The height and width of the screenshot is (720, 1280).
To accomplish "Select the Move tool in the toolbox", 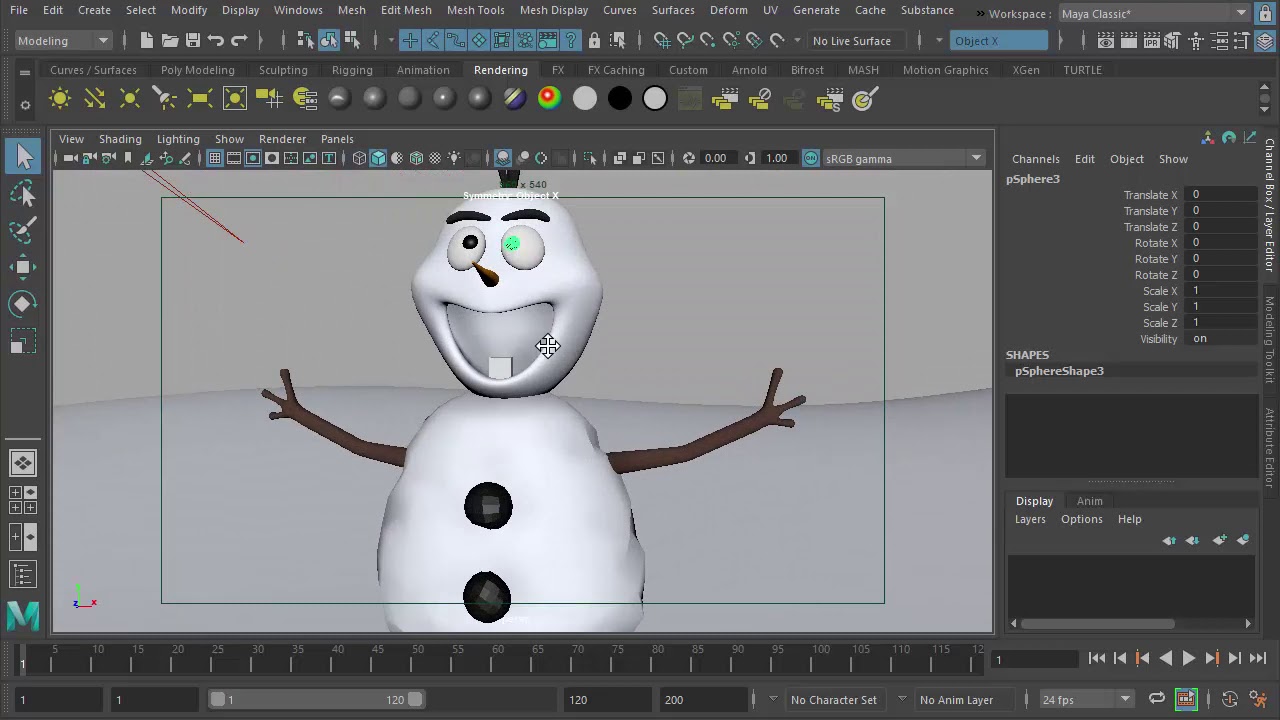I will pyautogui.click(x=24, y=267).
